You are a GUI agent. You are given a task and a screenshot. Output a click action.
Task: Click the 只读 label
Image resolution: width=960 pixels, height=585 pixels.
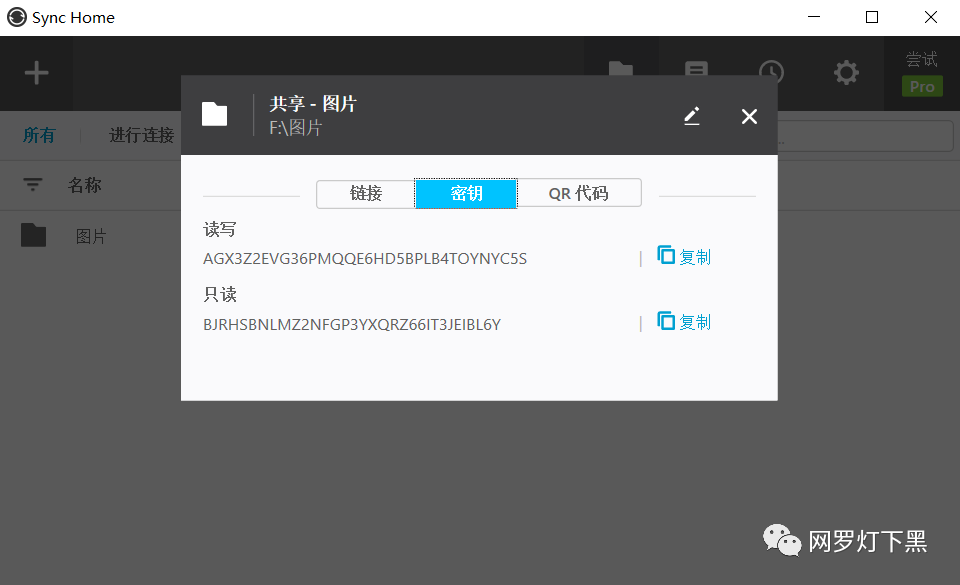[220, 294]
